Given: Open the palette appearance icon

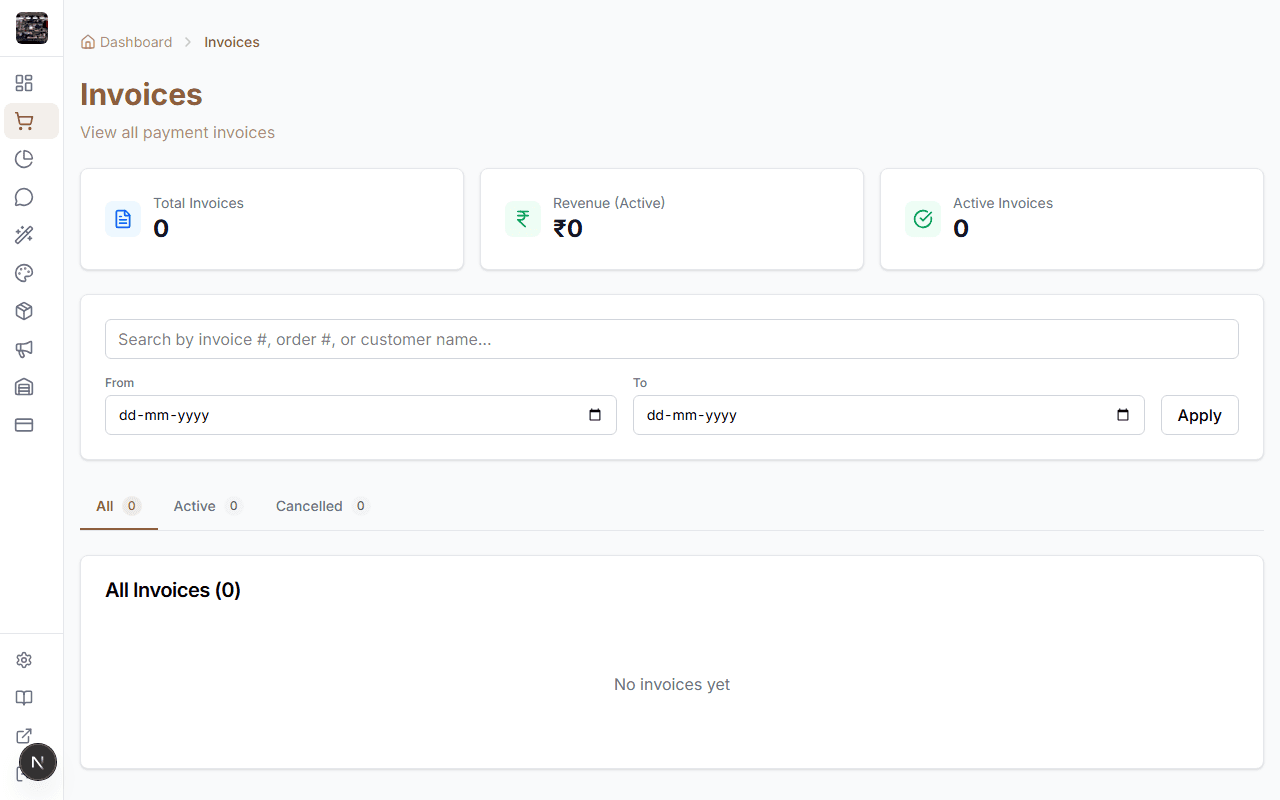Looking at the screenshot, I should coord(24,273).
